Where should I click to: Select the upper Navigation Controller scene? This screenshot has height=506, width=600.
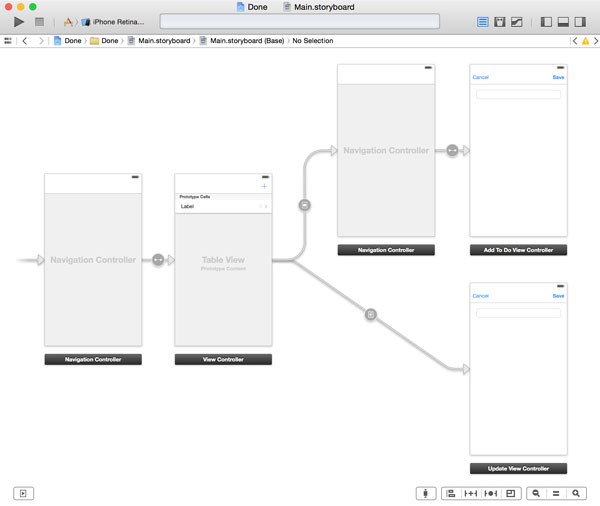coord(386,150)
